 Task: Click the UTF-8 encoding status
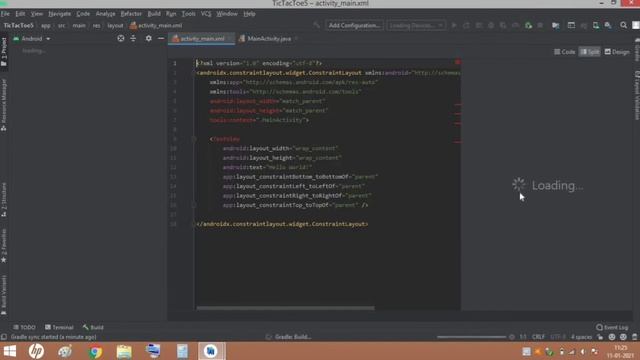pos(558,337)
